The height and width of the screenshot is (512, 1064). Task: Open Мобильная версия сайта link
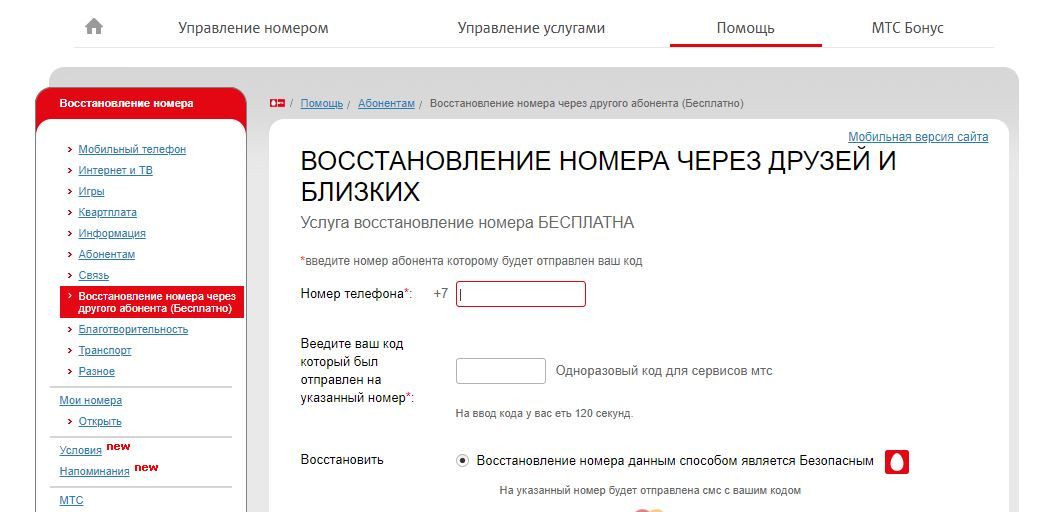pos(918,136)
